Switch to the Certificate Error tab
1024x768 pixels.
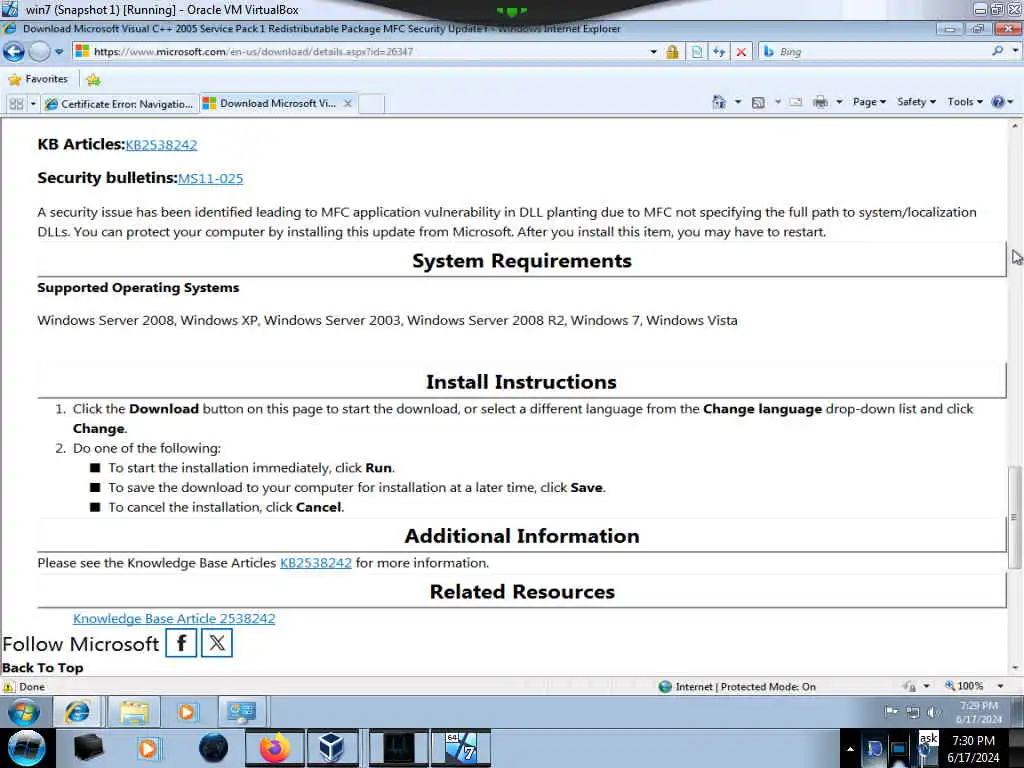(120, 104)
